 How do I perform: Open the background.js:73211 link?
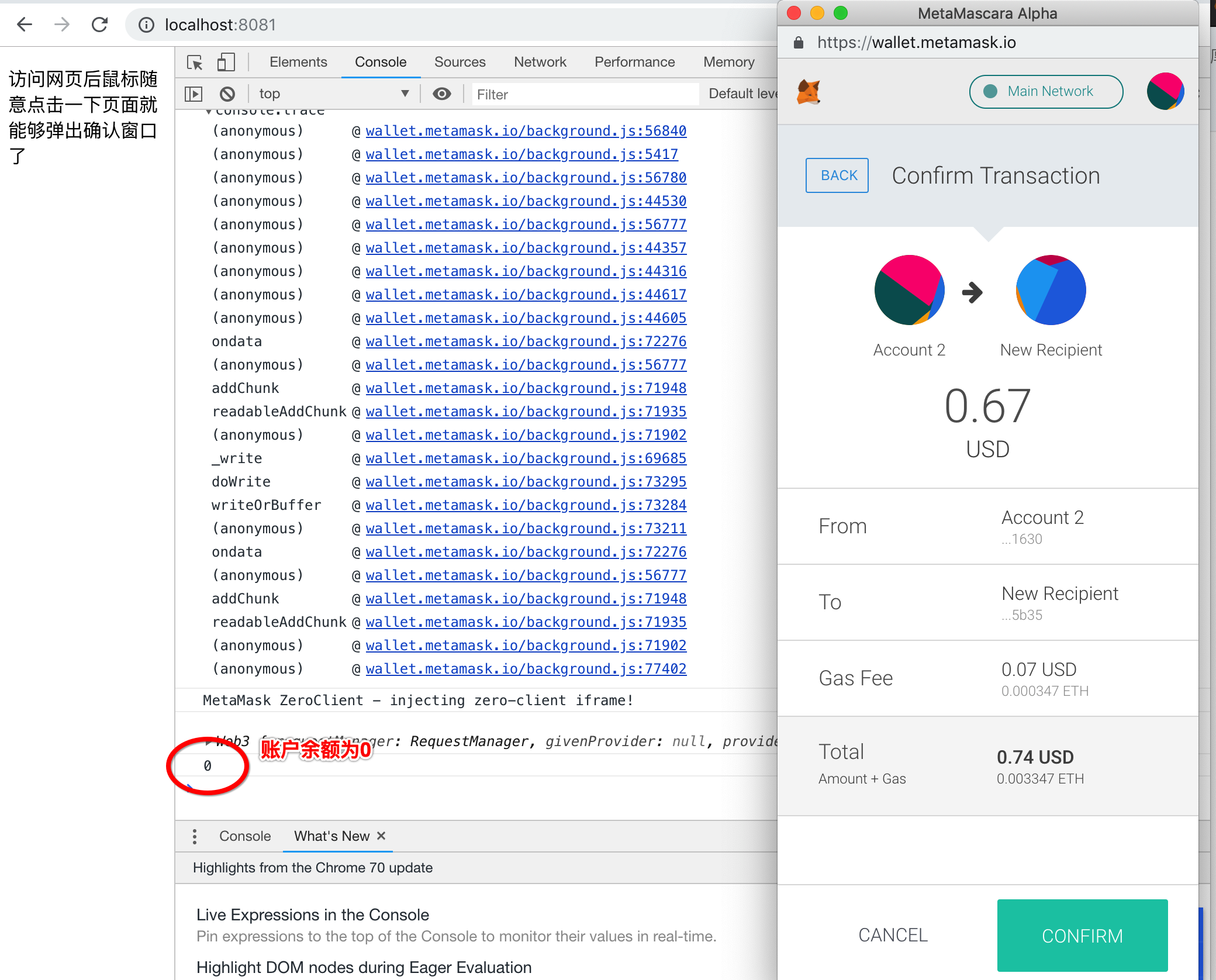tap(526, 529)
